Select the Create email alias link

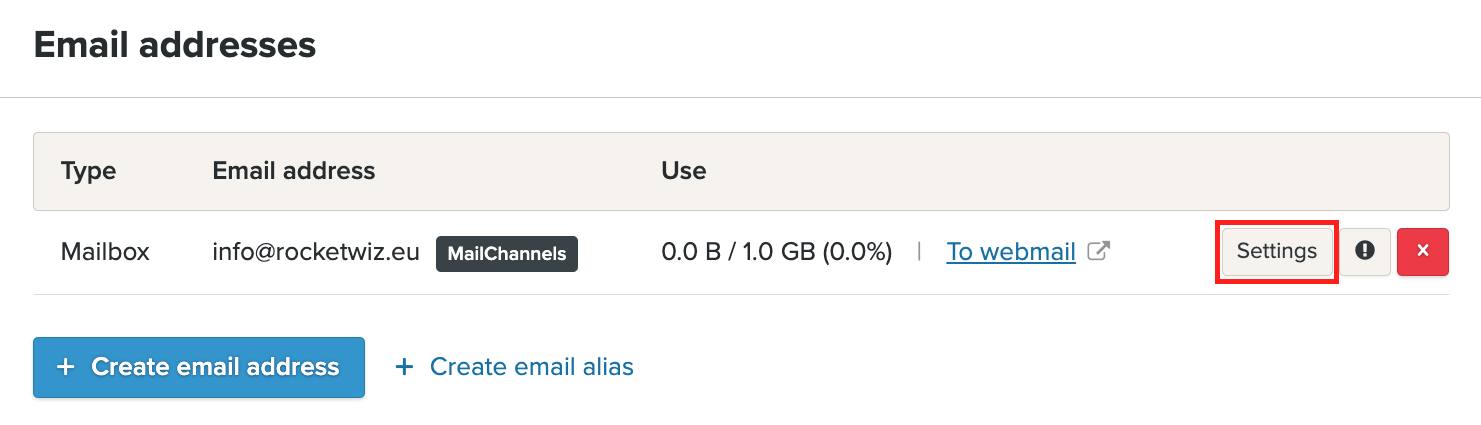(531, 367)
